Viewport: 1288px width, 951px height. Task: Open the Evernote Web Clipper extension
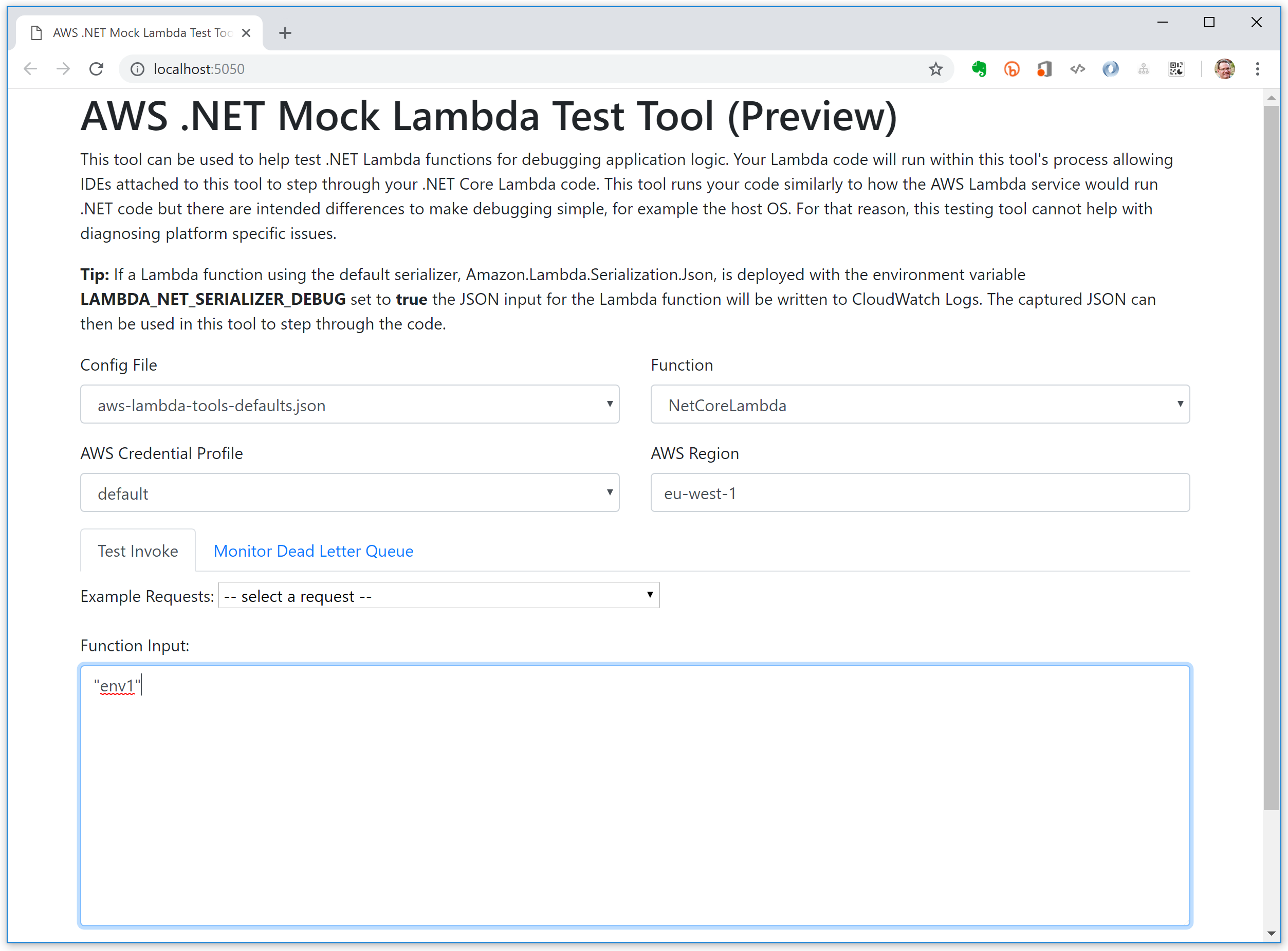click(x=979, y=68)
